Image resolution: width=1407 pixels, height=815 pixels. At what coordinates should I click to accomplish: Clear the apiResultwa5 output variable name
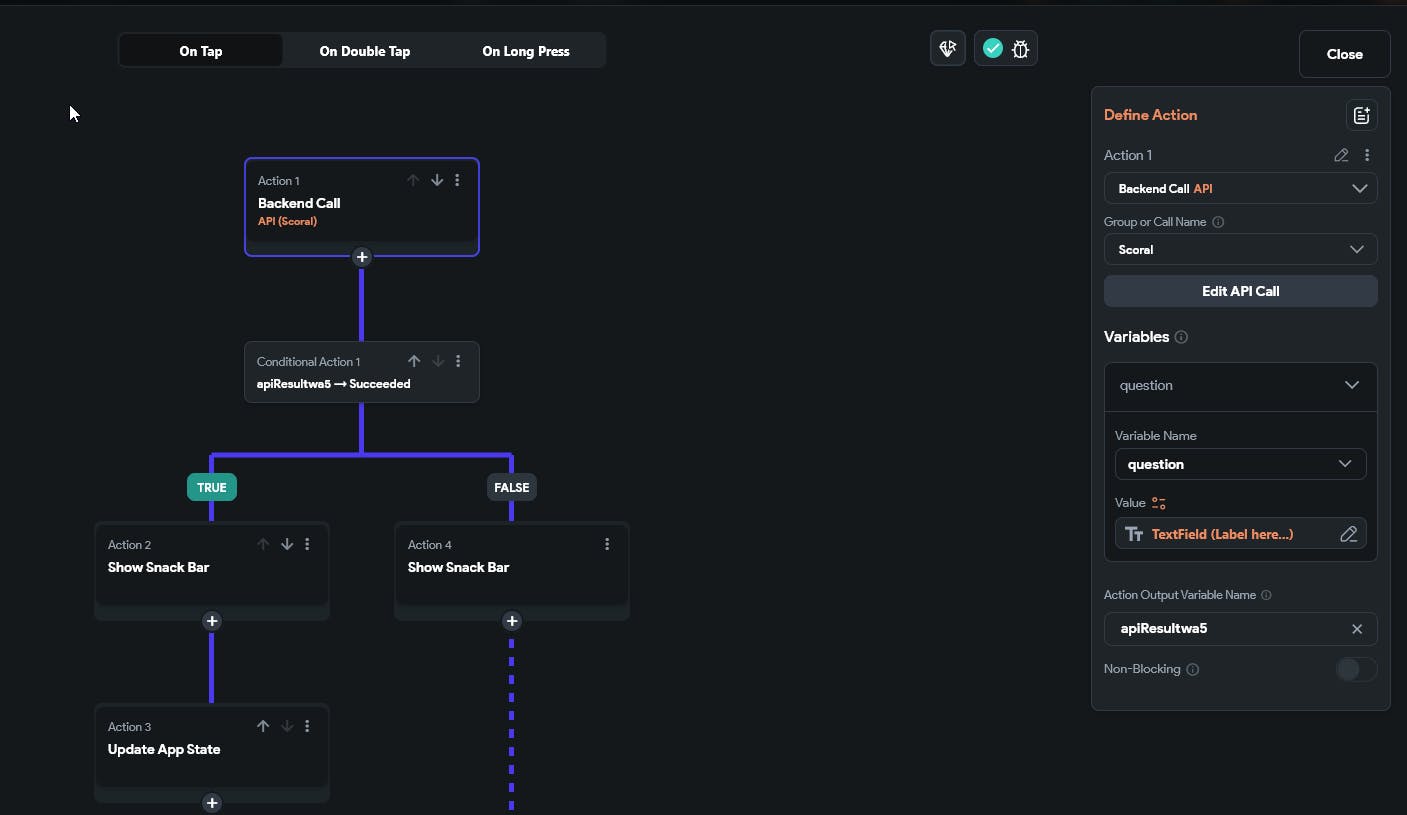click(x=1357, y=629)
